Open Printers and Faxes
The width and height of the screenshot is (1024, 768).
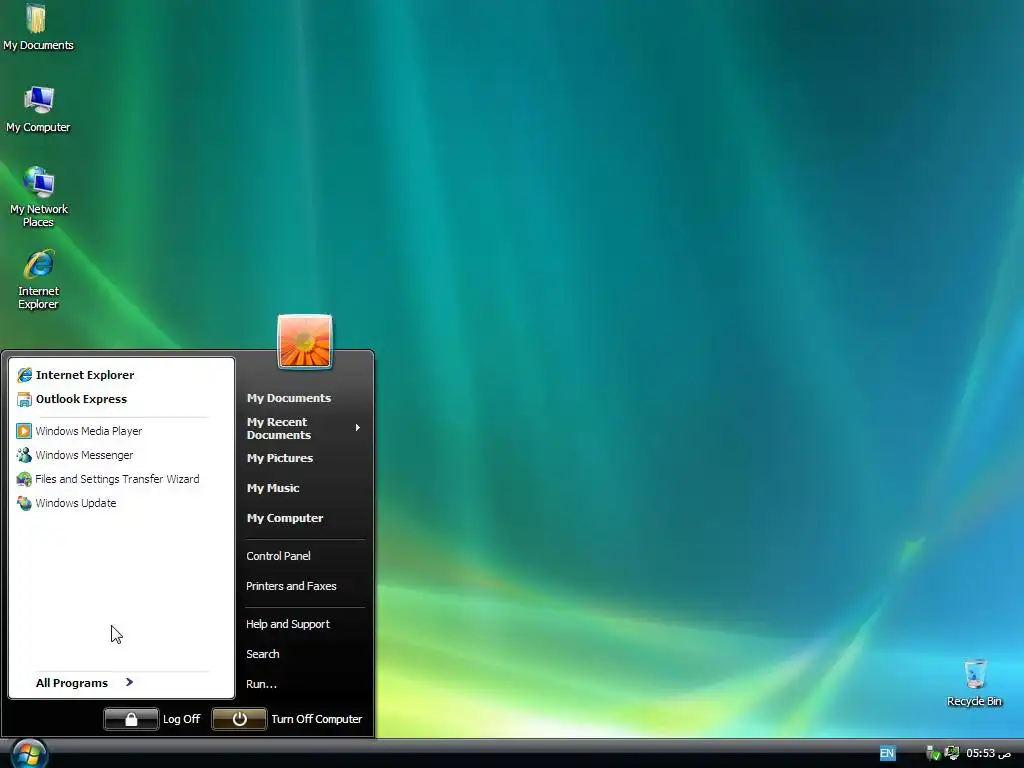click(291, 586)
